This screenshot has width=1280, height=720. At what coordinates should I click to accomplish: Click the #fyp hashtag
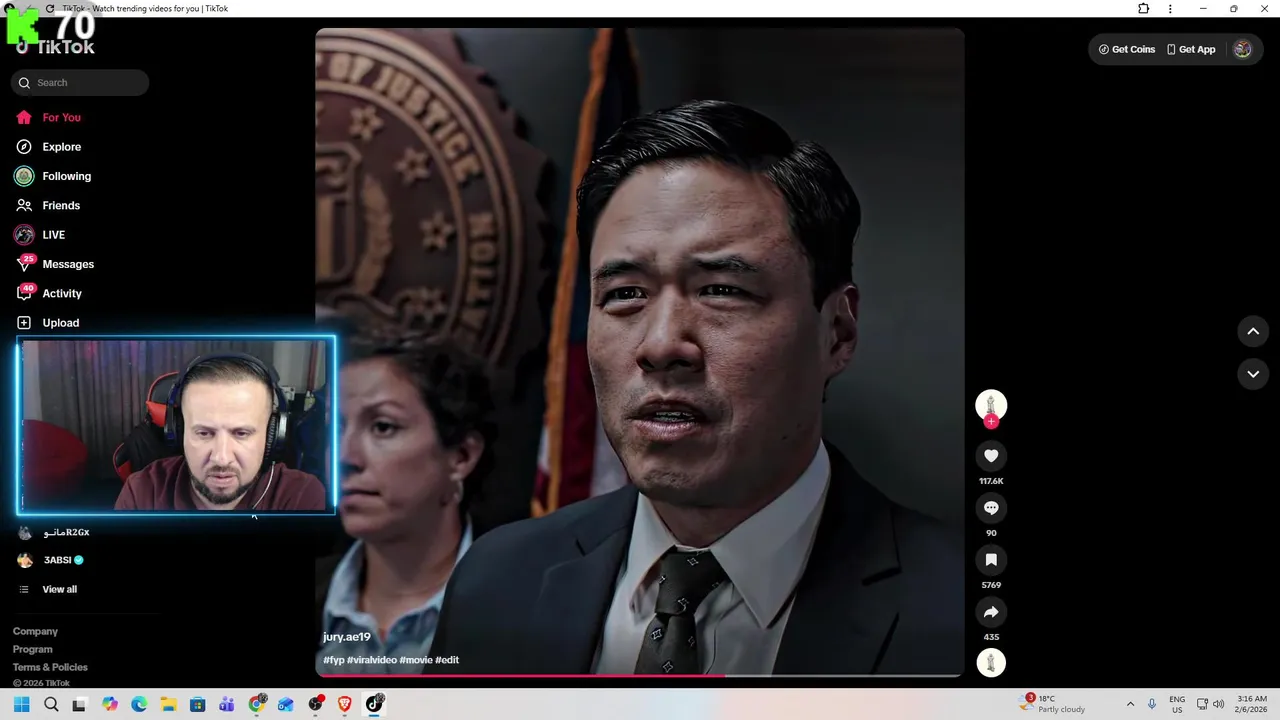(333, 660)
